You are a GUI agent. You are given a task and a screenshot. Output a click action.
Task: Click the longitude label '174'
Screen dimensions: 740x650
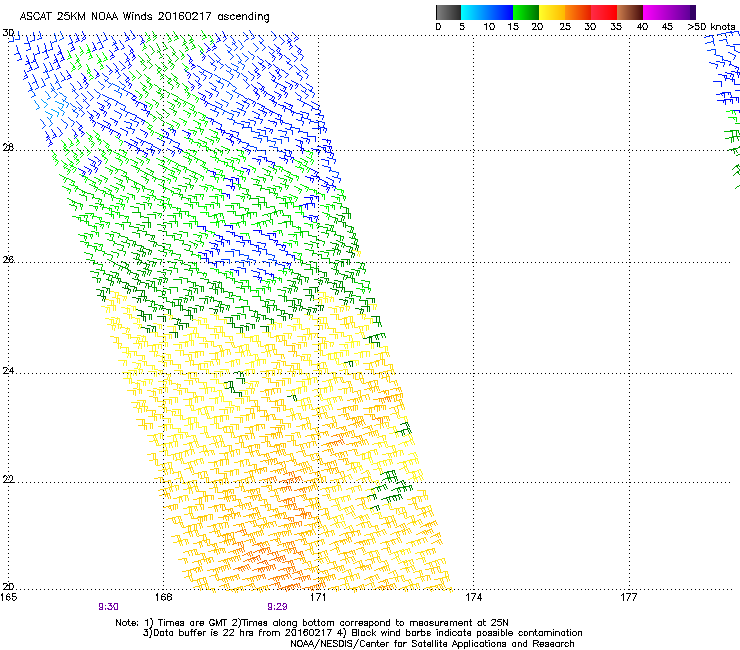[x=473, y=597]
